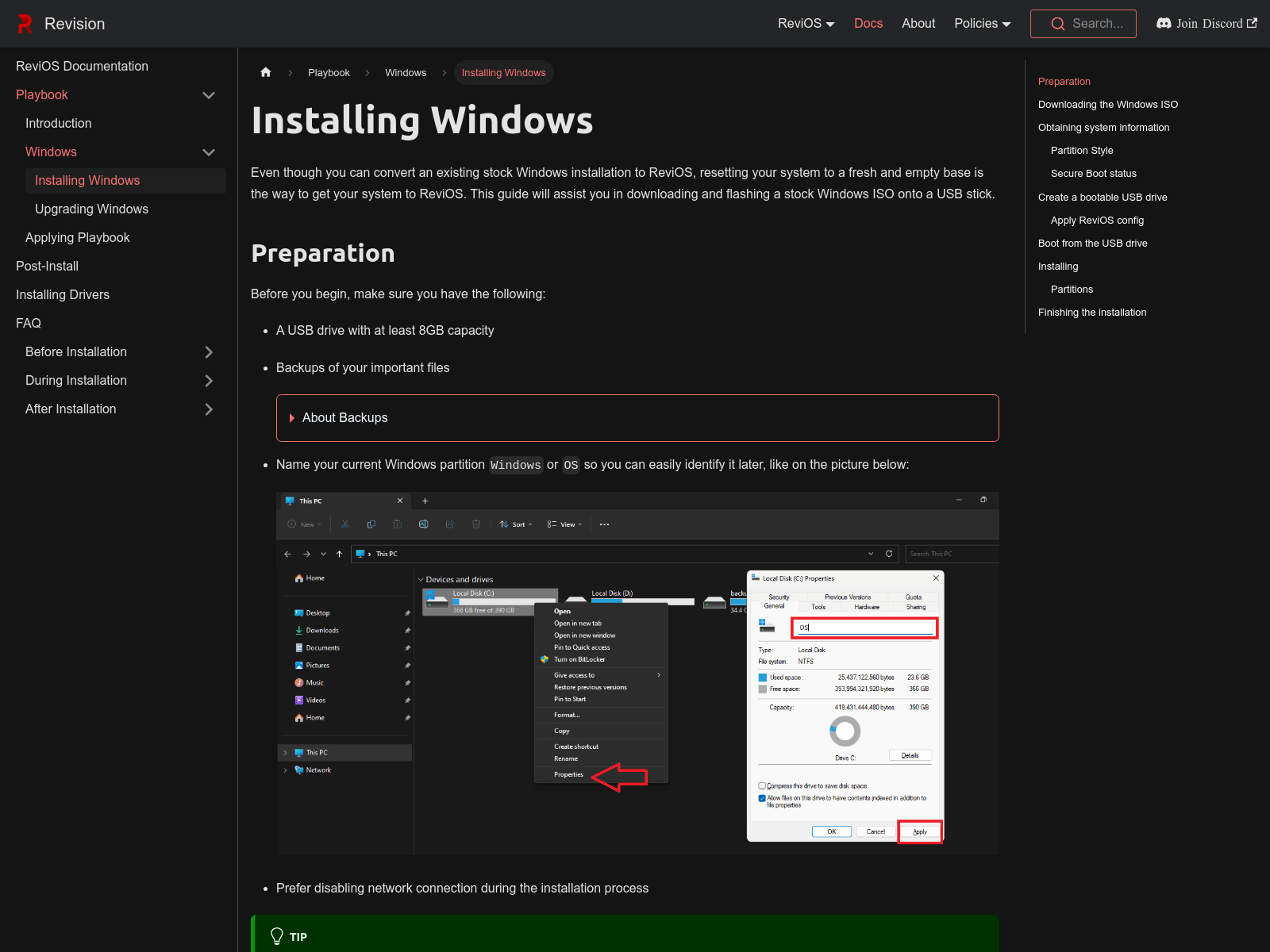Click Windows breadcrumb
This screenshot has width=1270, height=952.
pos(406,73)
